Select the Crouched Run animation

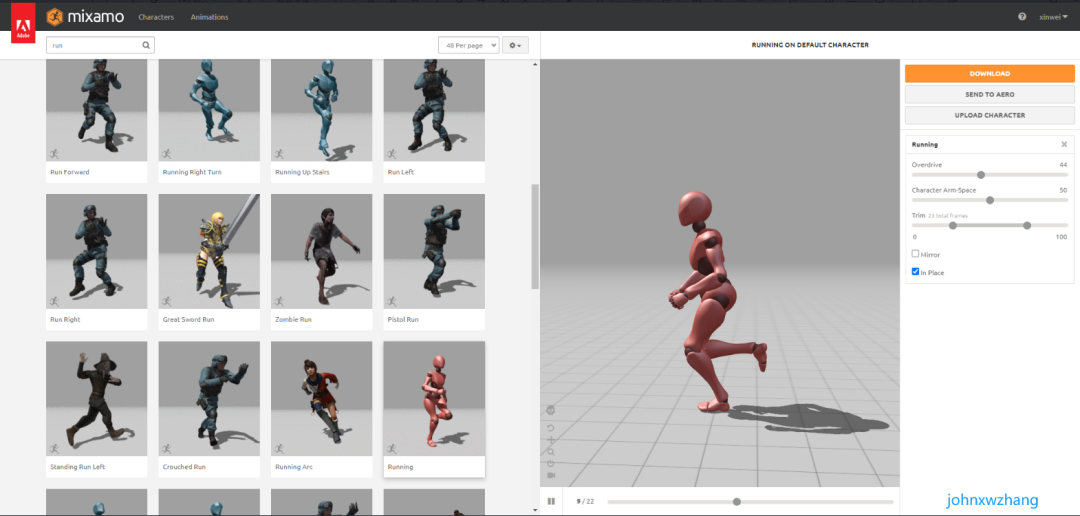coord(209,399)
